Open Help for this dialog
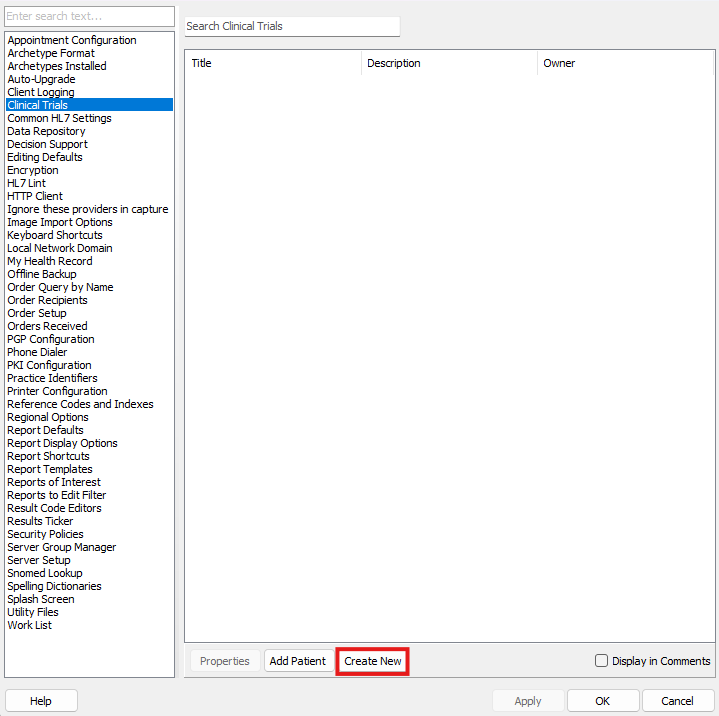 click(x=41, y=701)
